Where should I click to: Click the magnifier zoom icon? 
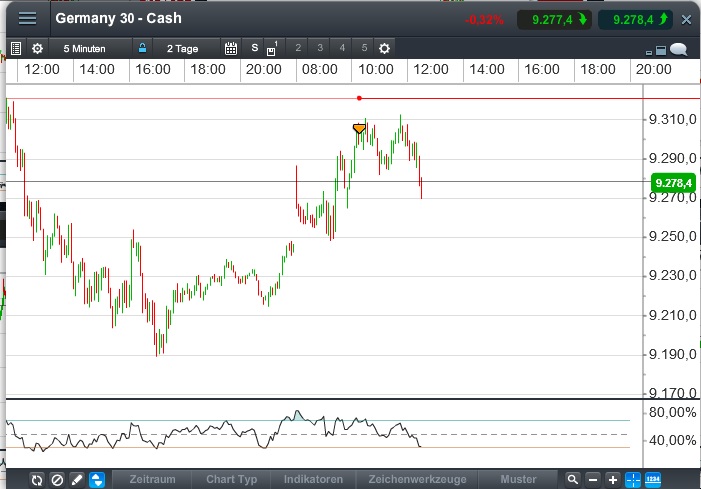(573, 480)
